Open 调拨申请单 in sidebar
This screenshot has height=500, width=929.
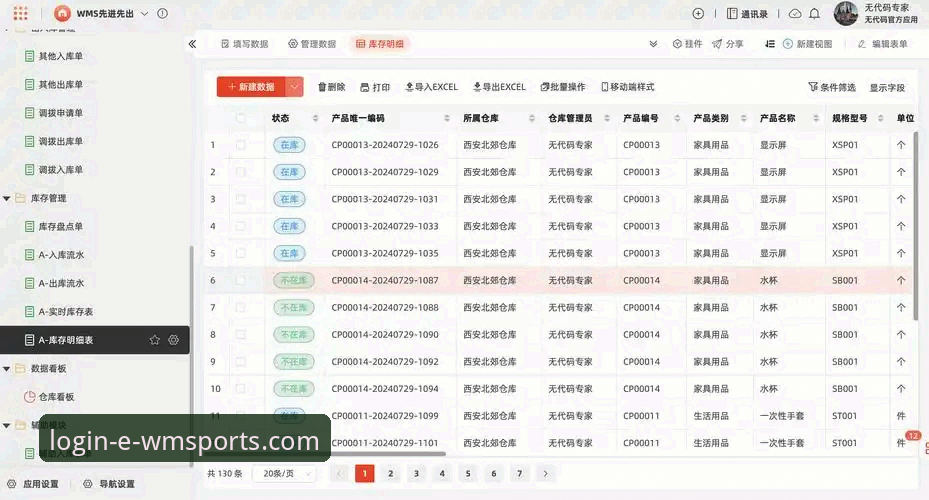click(x=54, y=113)
